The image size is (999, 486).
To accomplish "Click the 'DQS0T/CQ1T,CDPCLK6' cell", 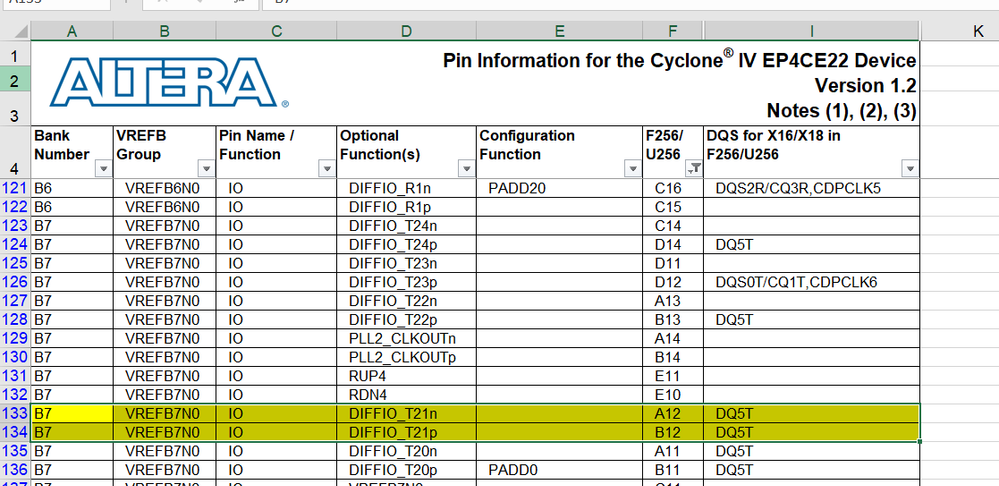I will 812,282.
